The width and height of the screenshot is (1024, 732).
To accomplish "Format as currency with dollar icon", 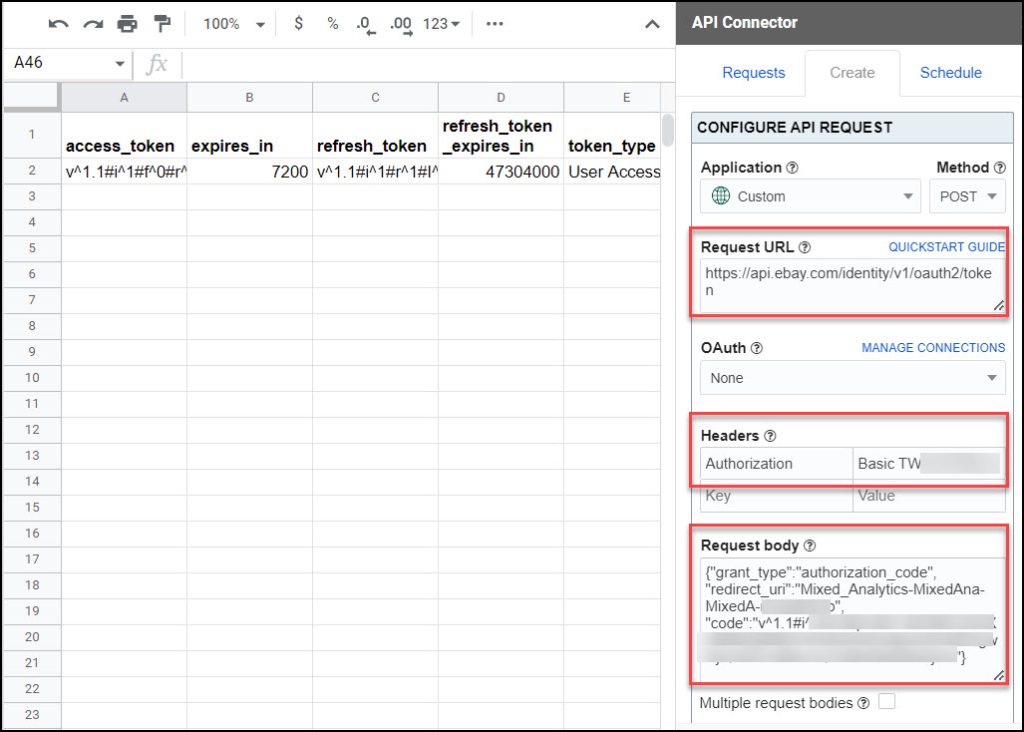I will [x=298, y=24].
